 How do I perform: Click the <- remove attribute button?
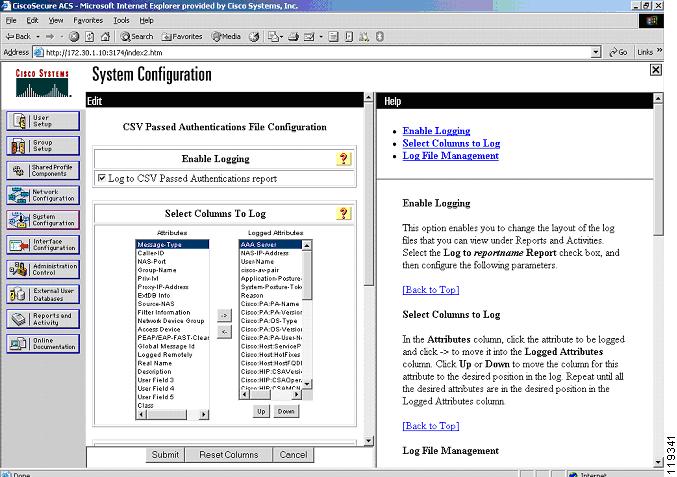point(224,332)
